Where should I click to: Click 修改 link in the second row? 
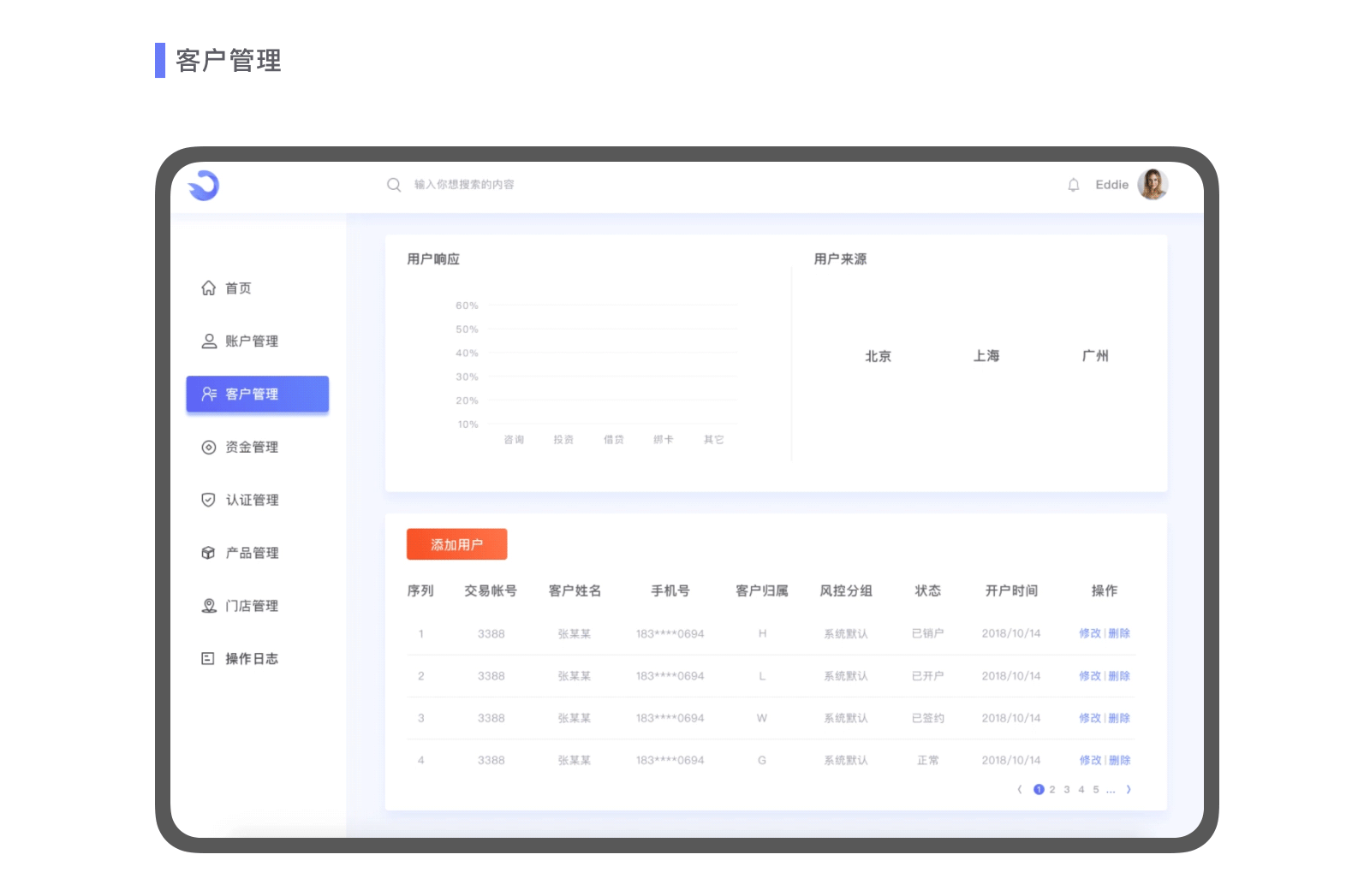pyautogui.click(x=1092, y=675)
